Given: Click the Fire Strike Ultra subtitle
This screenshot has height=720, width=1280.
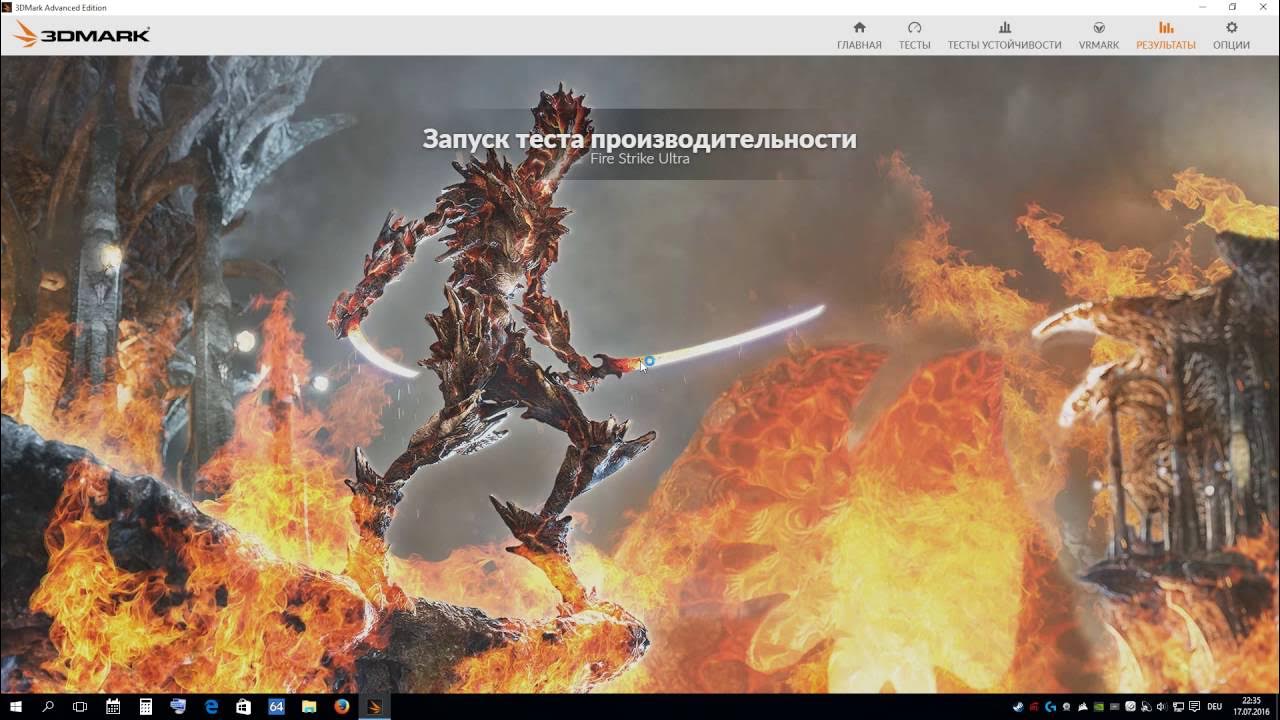Looking at the screenshot, I should [x=640, y=159].
